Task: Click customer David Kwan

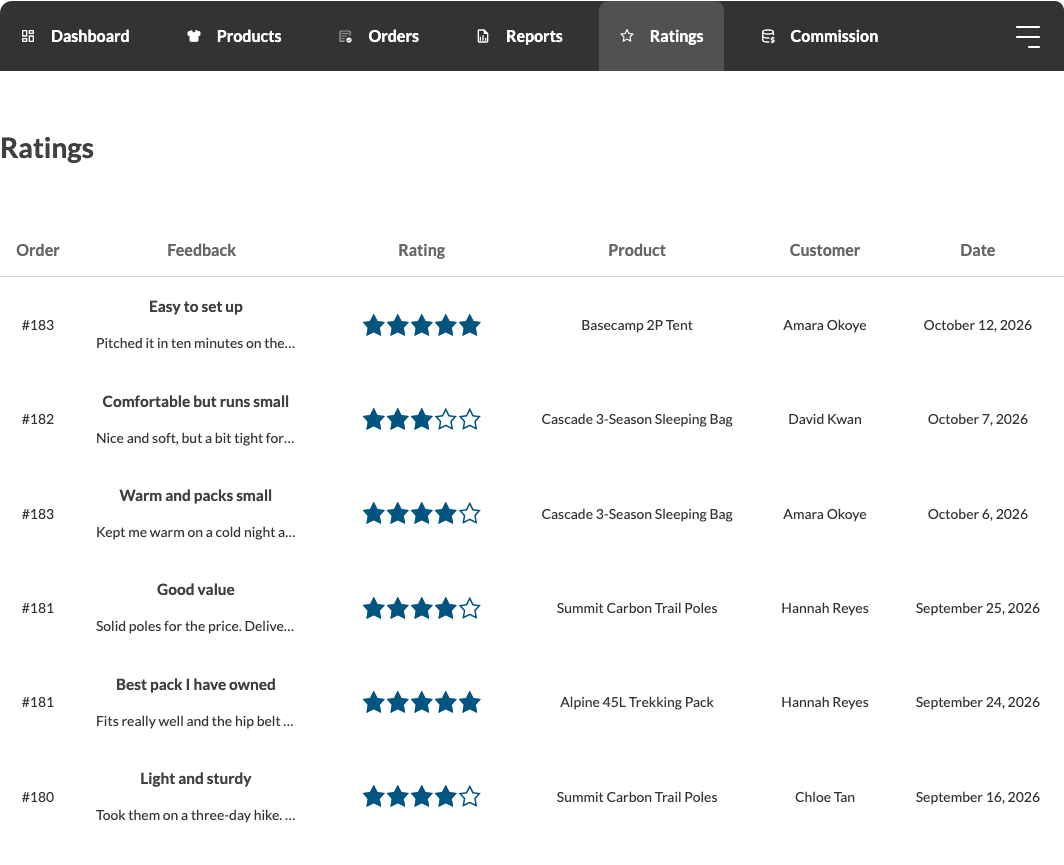Action: (824, 419)
